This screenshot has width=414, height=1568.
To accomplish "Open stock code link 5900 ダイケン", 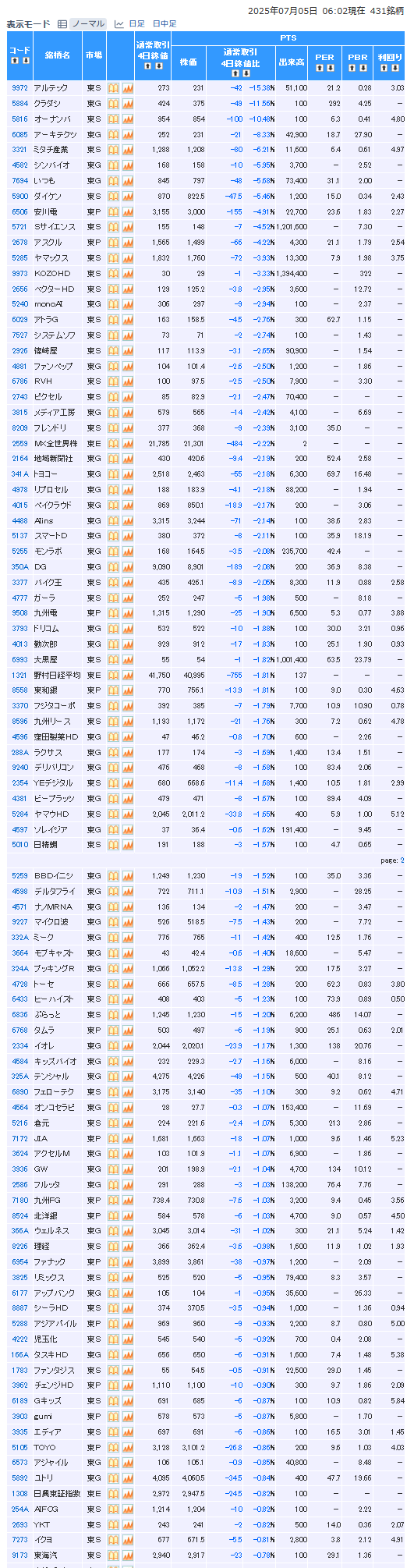I will tap(19, 196).
